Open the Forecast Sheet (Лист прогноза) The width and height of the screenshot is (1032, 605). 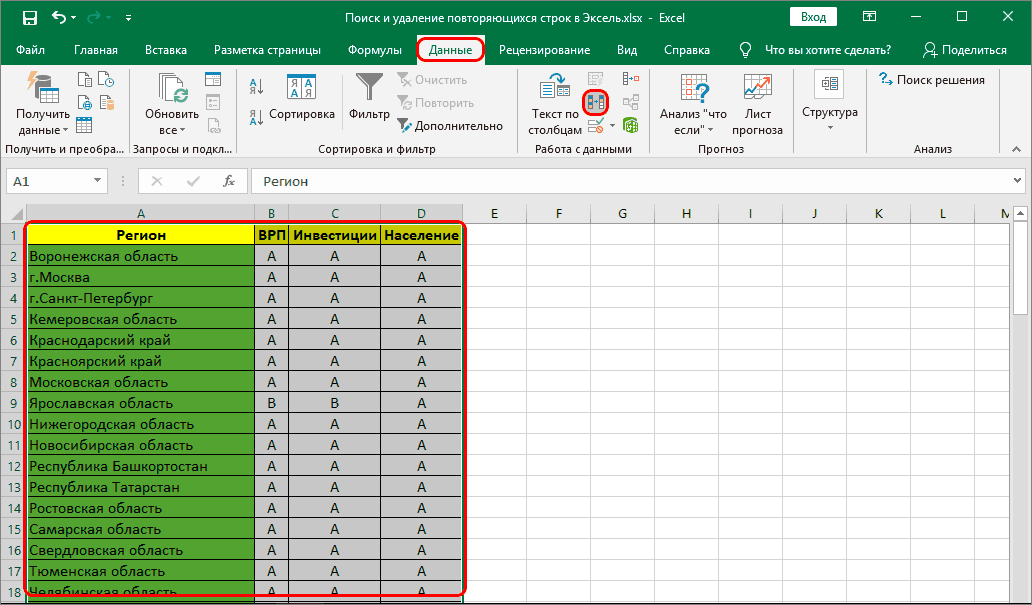[757, 105]
